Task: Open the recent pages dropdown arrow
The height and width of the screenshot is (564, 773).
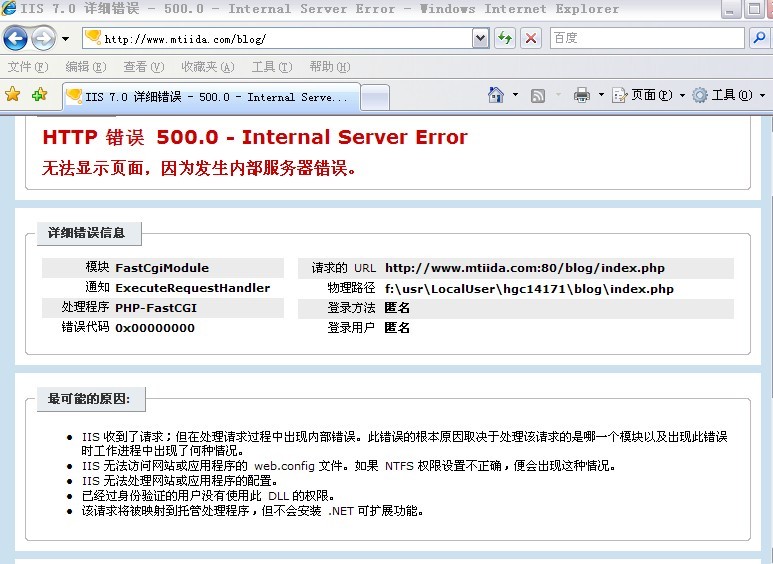Action: pos(65,38)
